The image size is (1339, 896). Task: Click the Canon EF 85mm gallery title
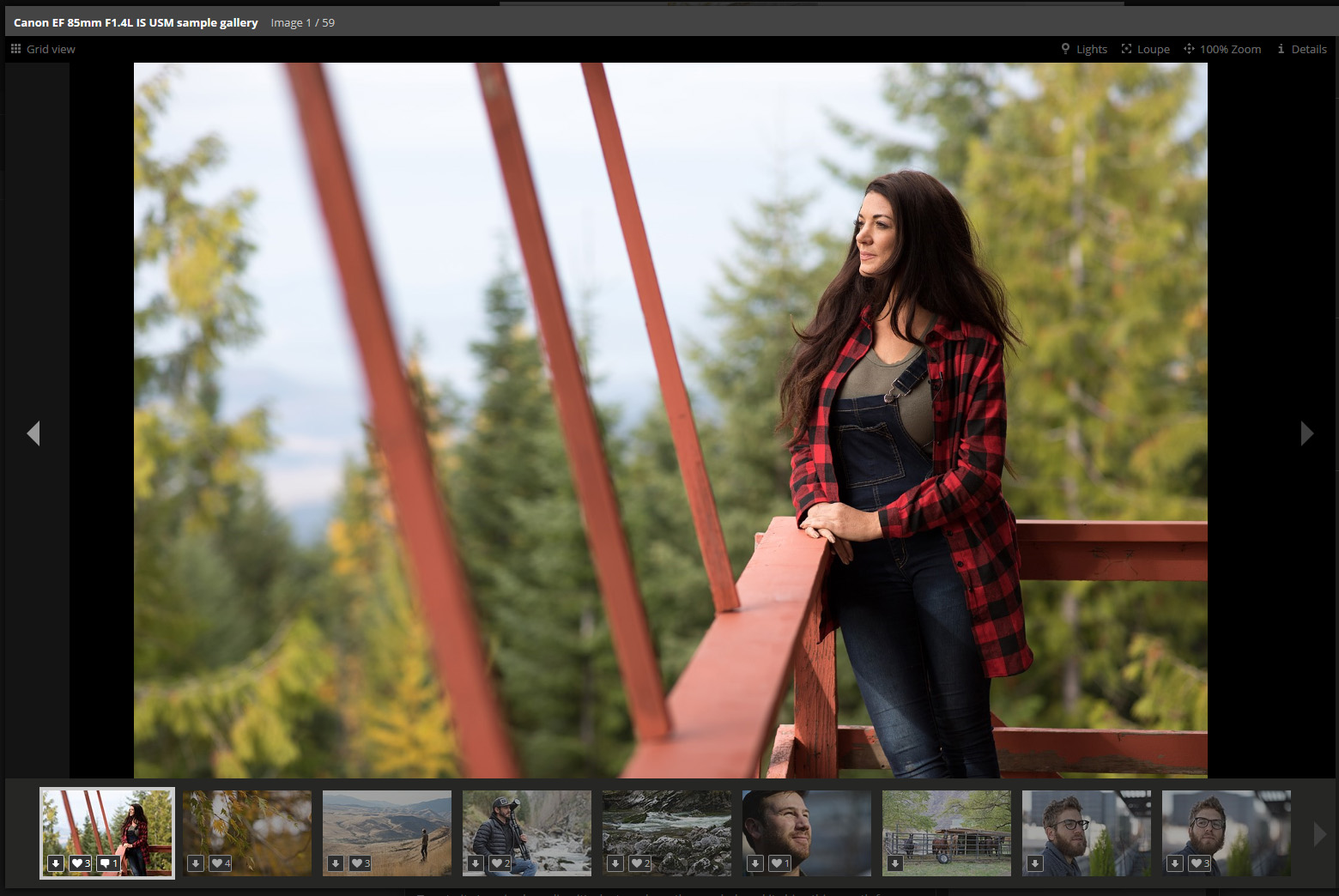(136, 22)
